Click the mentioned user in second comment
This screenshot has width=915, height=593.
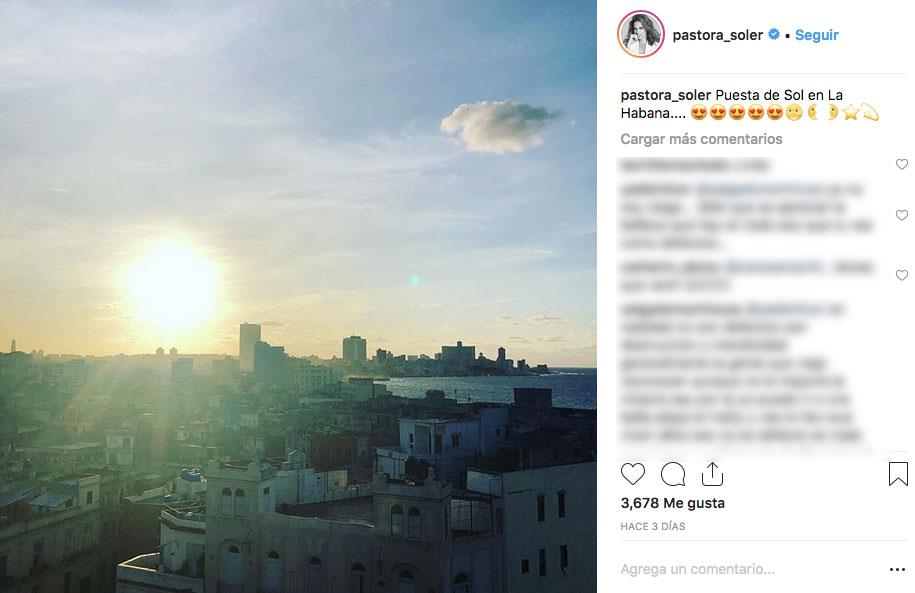[759, 189]
